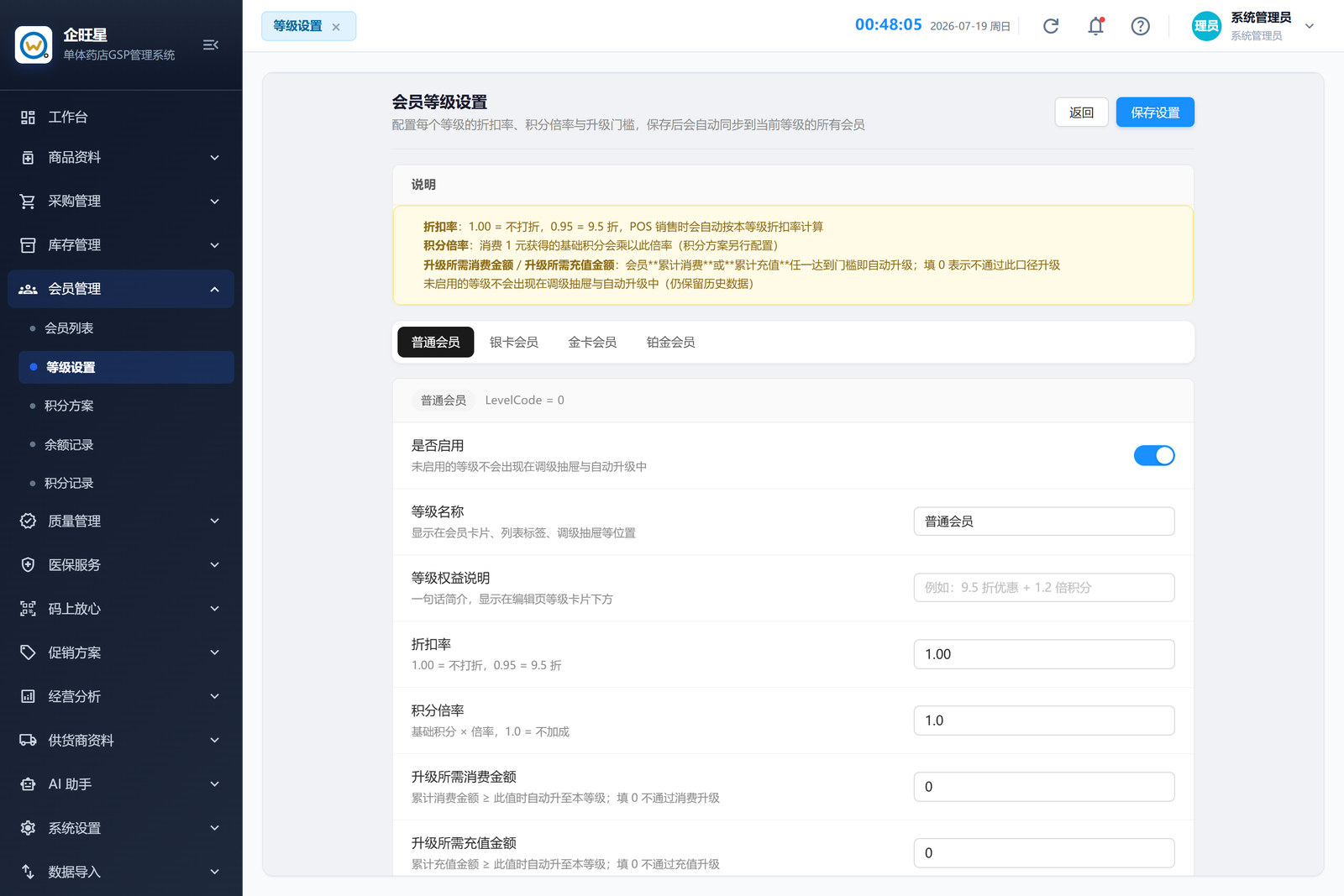Click the 普通会员 level tag badge

click(443, 401)
